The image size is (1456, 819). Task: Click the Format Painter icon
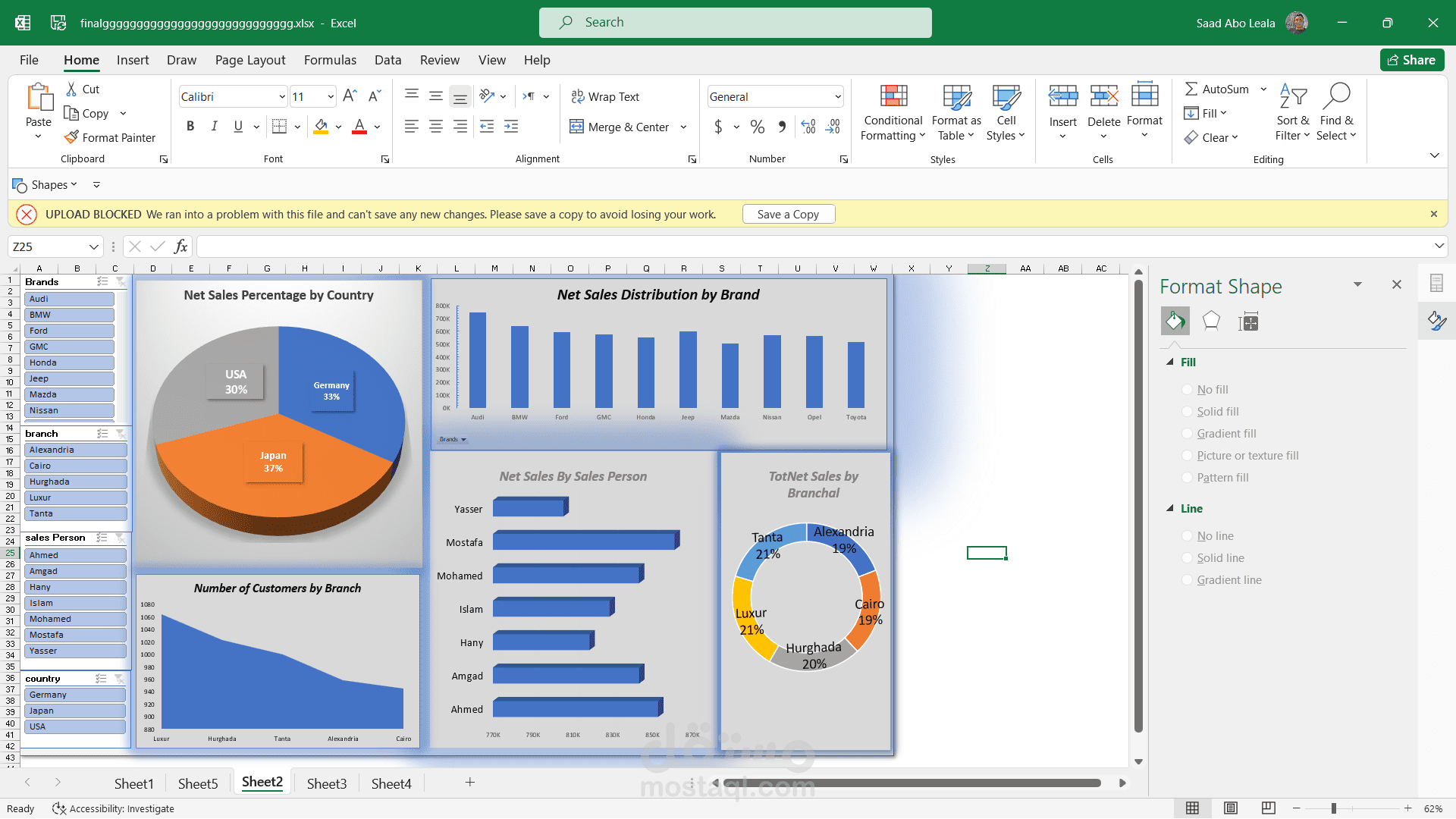tap(72, 137)
